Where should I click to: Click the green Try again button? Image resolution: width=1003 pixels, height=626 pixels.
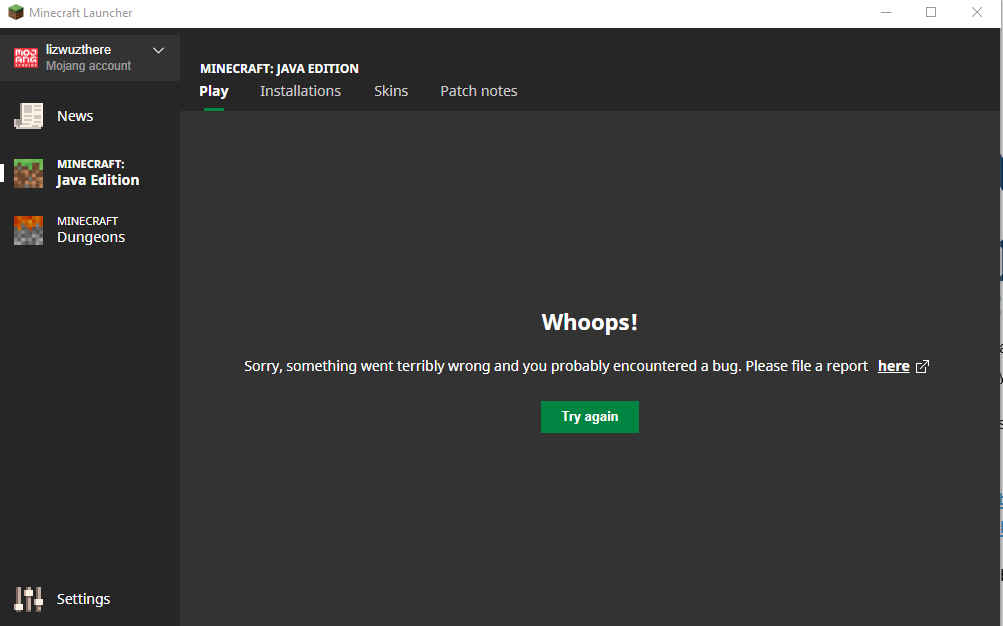point(590,417)
